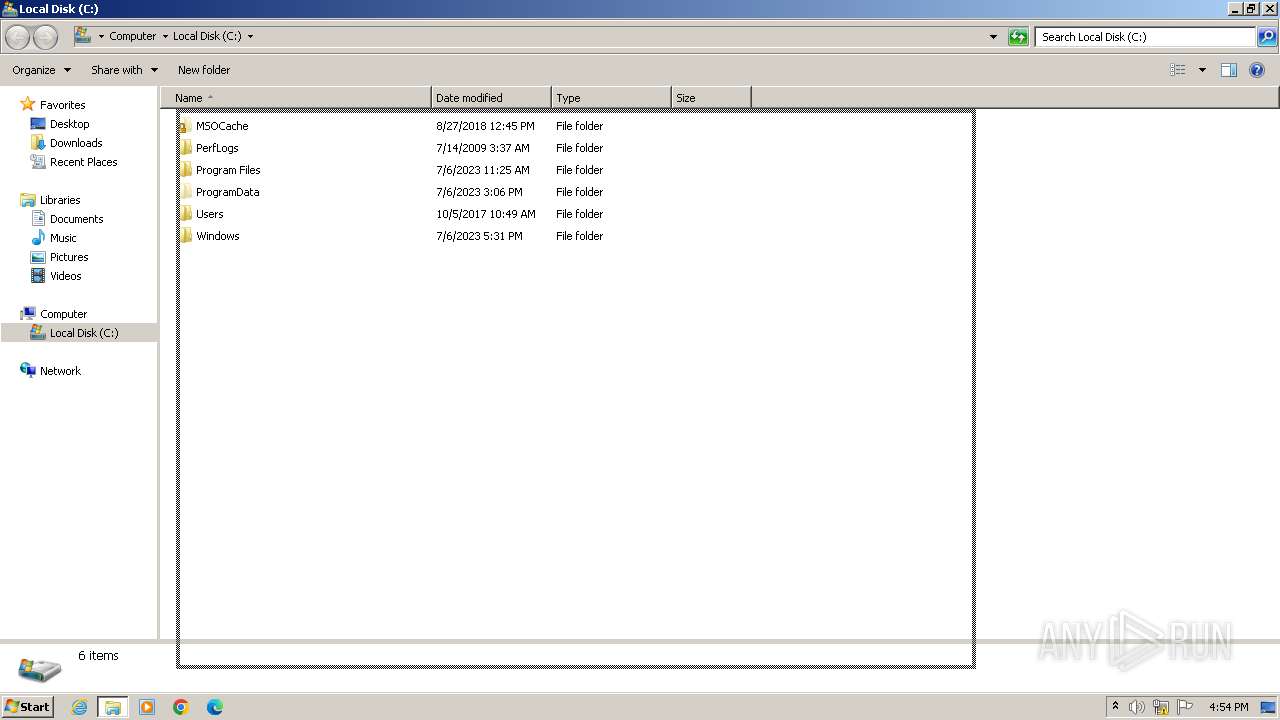The image size is (1280, 720).
Task: Select Computer in the navigation pane
Action: coord(63,314)
